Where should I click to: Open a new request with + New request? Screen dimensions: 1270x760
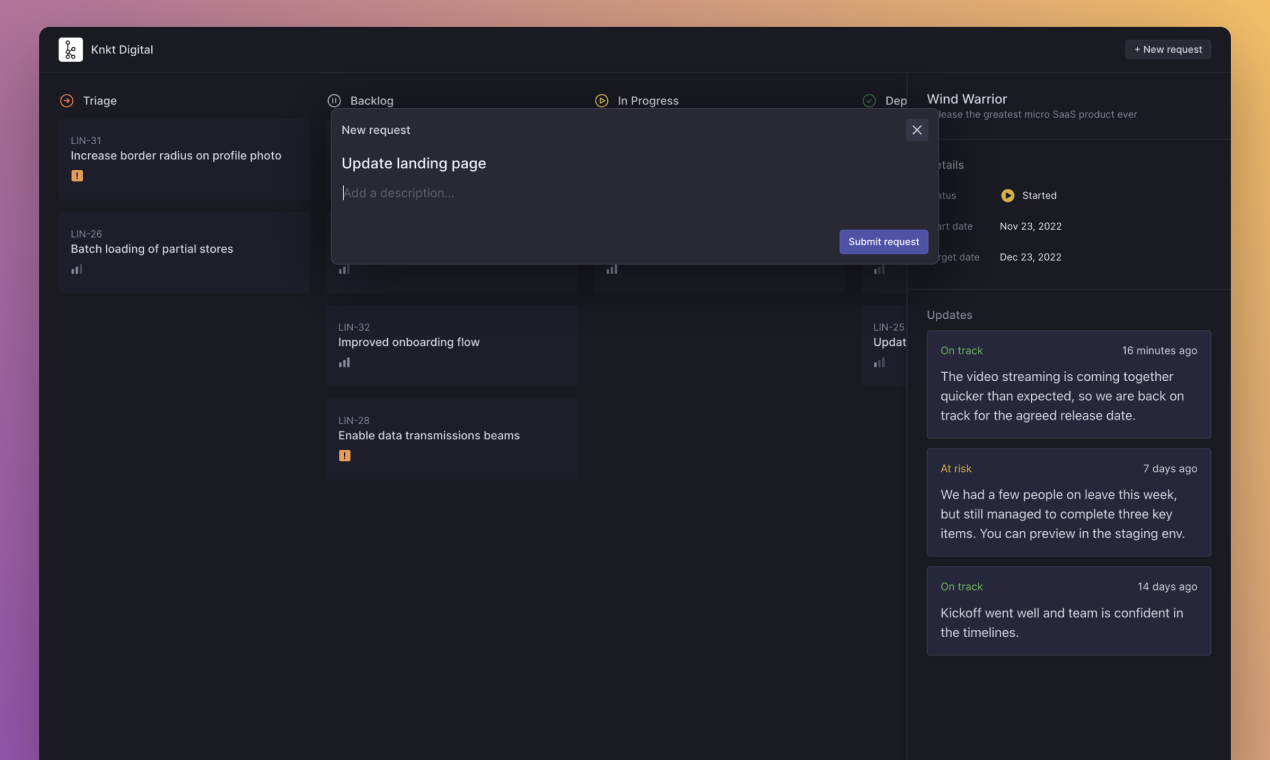click(1168, 49)
